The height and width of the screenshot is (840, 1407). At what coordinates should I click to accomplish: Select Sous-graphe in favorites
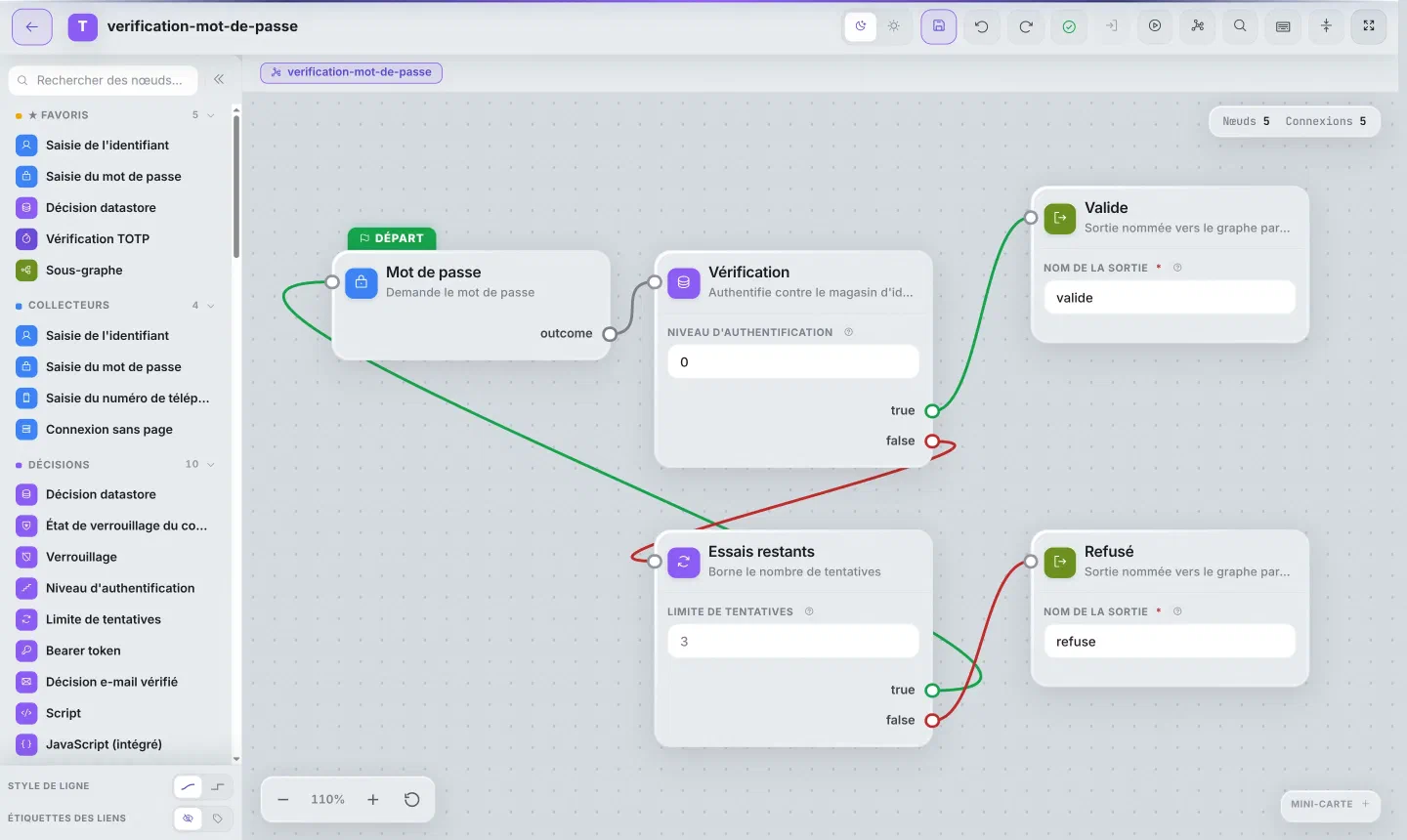[x=115, y=271]
